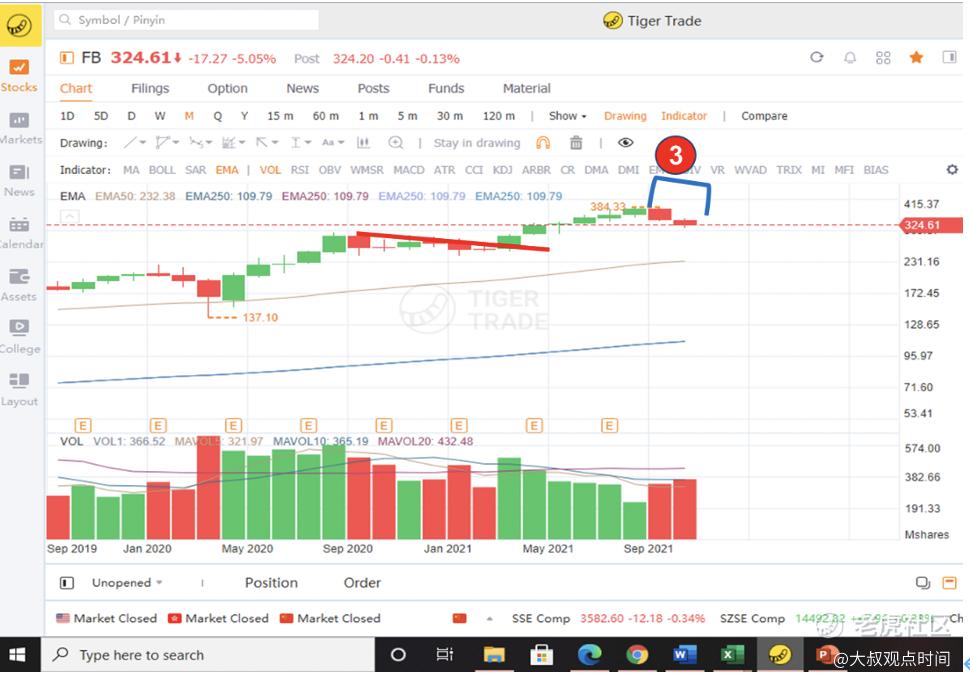Toggle the side panel icon next to the star

coord(949,58)
